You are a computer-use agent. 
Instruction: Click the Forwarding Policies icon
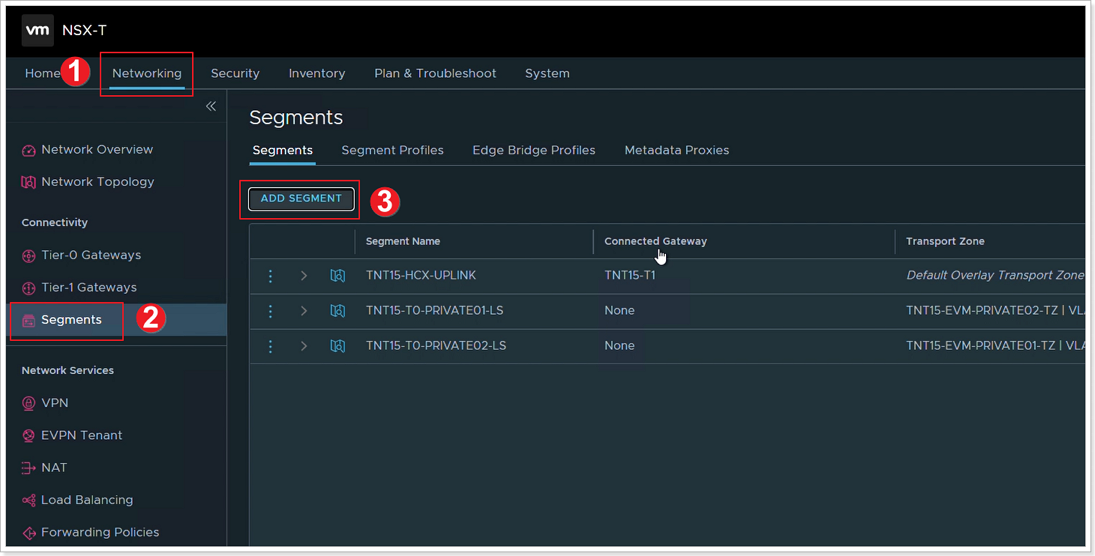coord(29,533)
